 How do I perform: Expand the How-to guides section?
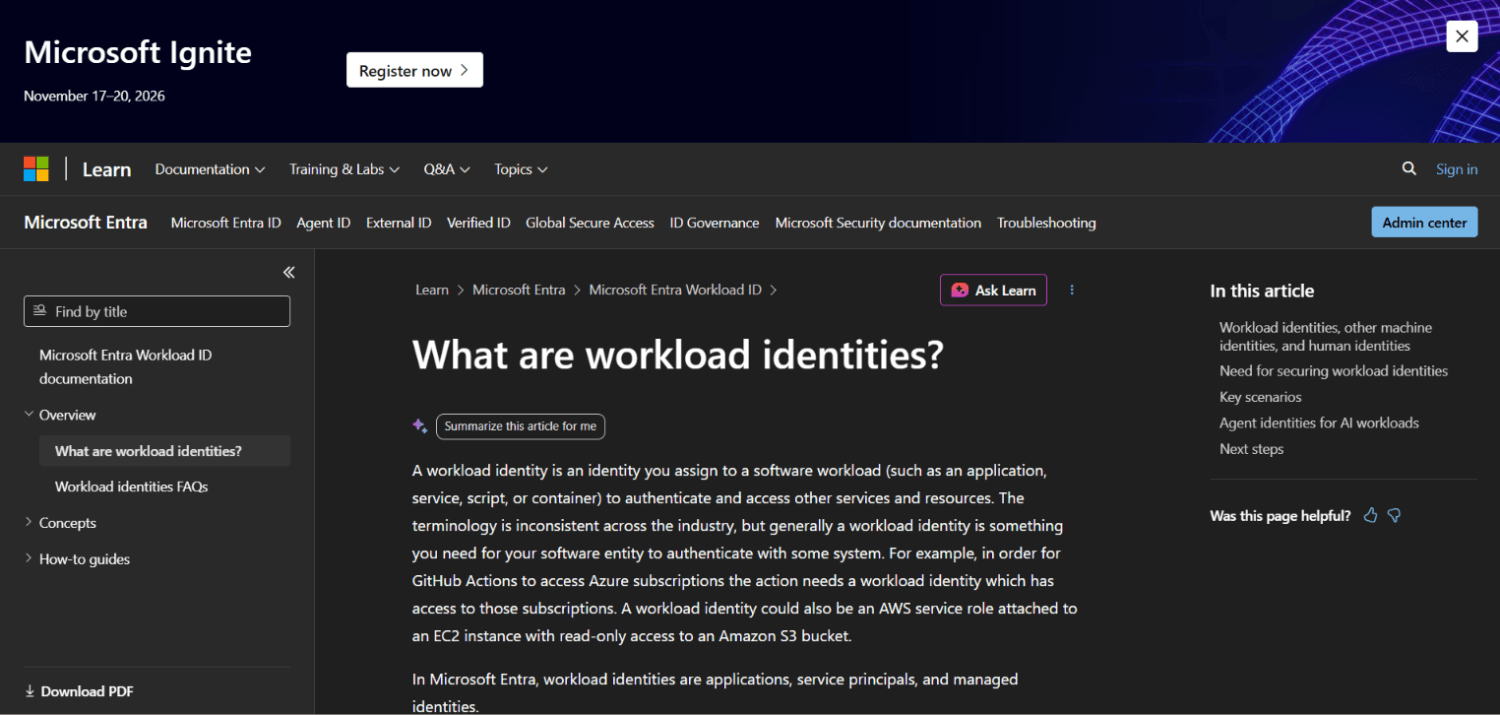point(29,558)
